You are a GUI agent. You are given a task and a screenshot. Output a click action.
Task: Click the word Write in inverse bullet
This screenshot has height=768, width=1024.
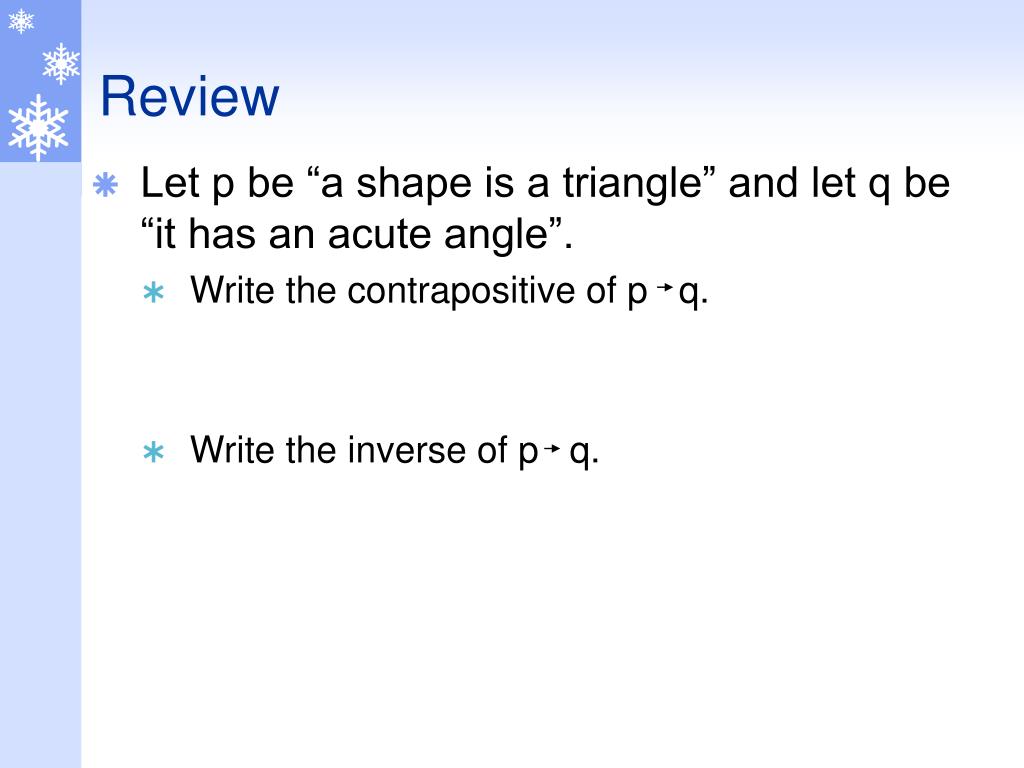pyautogui.click(x=232, y=449)
